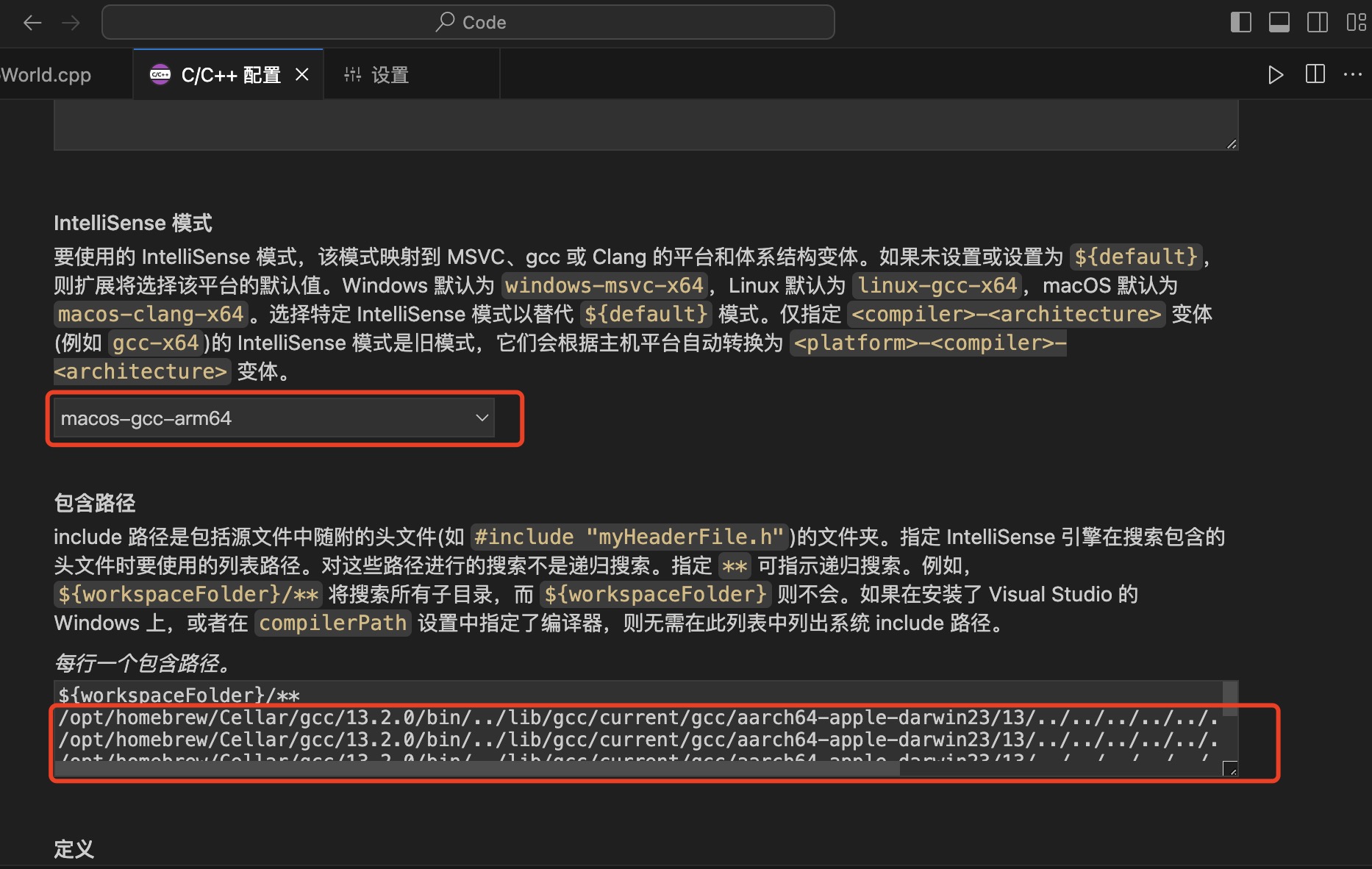Image resolution: width=1372 pixels, height=869 pixels.
Task: Click the #include "myHeaderFile.h" code label
Action: 629,537
